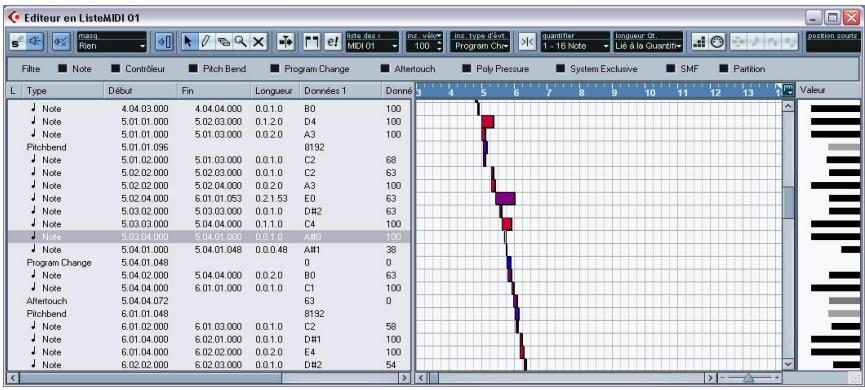865x390 pixels.
Task: Enable the SMF filter checkbox
Action: coord(671,69)
